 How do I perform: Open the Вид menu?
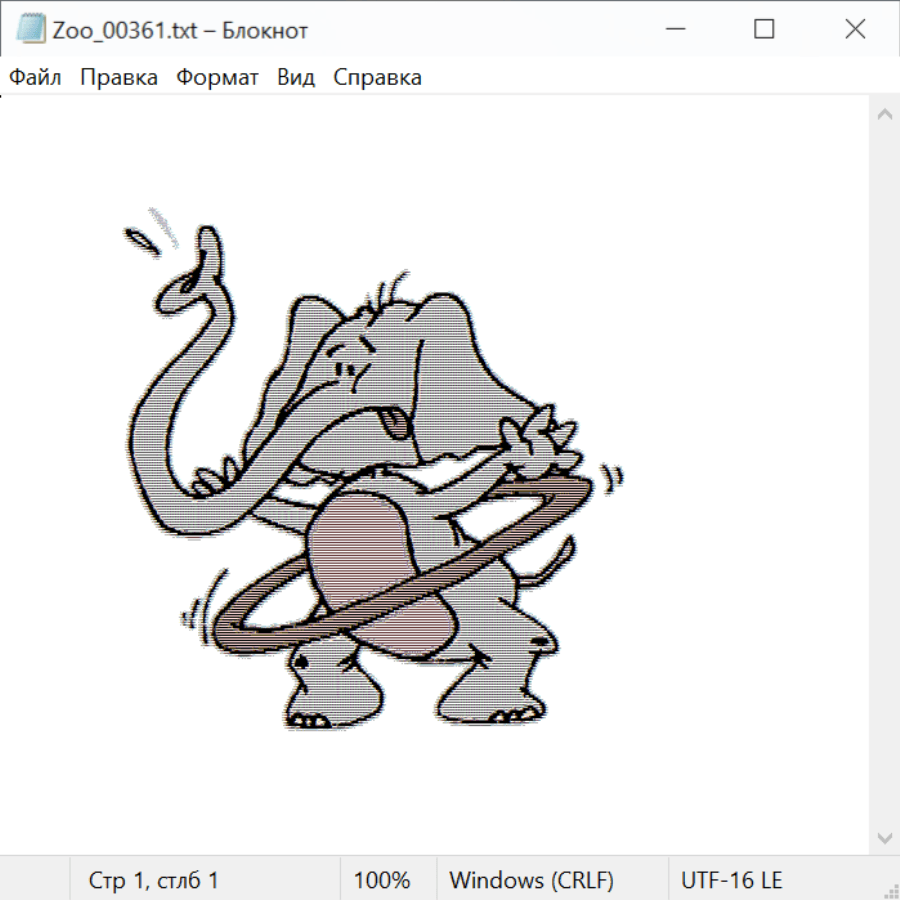296,77
